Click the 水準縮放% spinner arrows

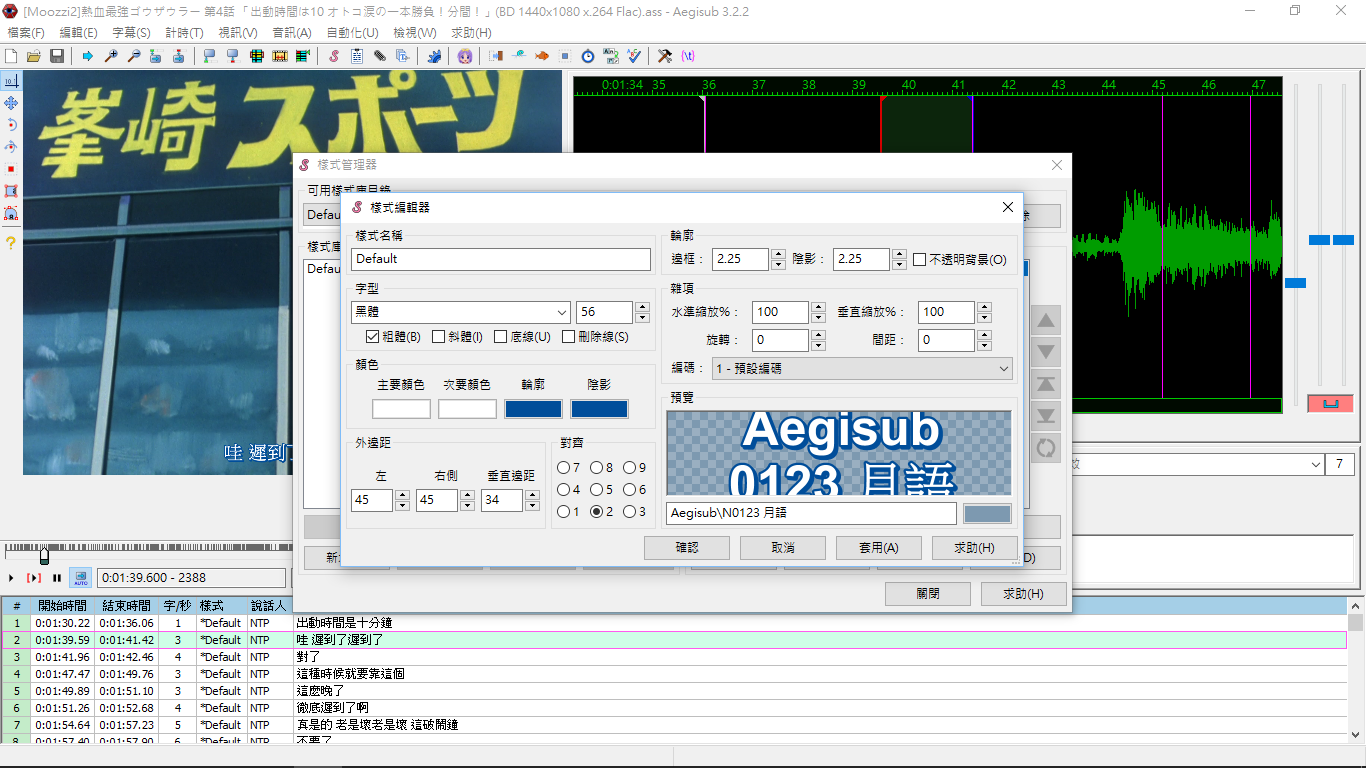point(818,312)
